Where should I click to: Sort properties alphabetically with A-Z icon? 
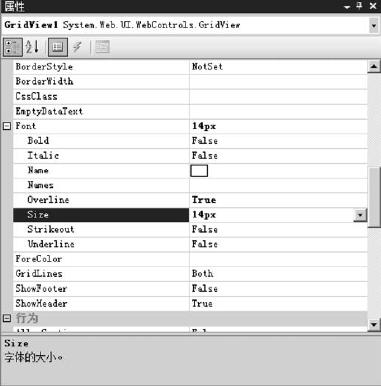click(32, 47)
